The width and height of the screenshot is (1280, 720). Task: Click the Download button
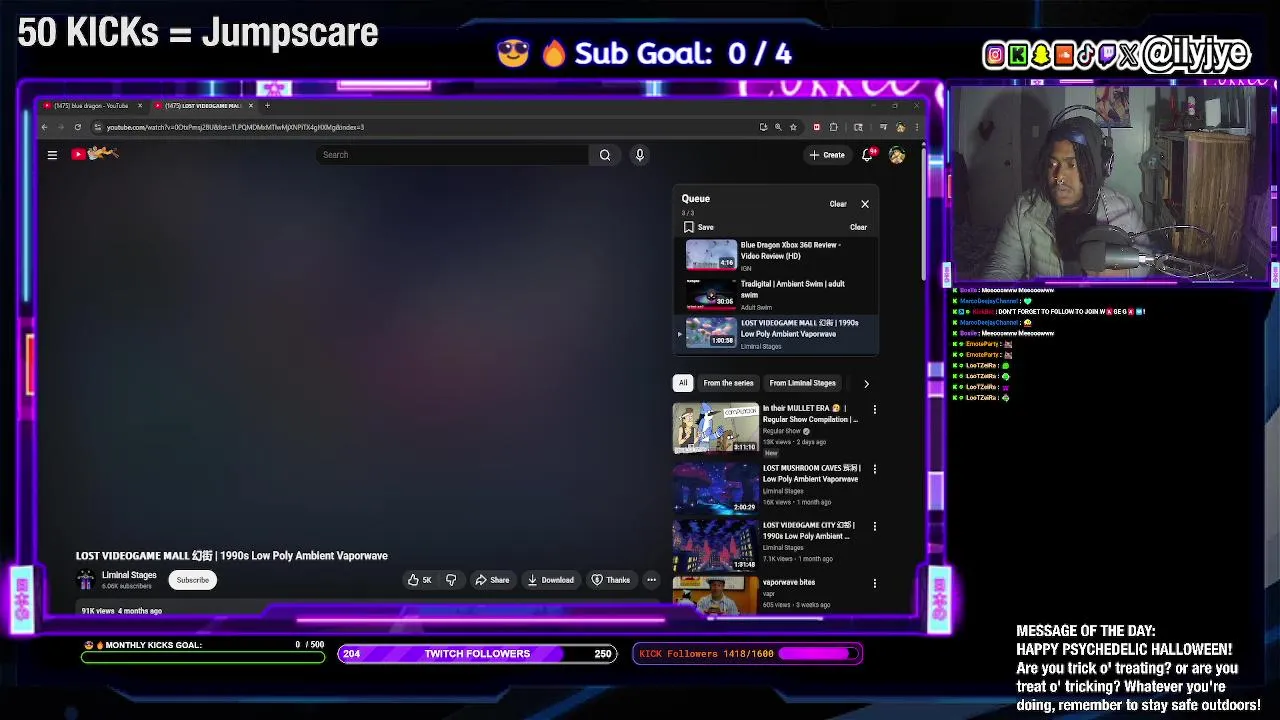pos(551,580)
